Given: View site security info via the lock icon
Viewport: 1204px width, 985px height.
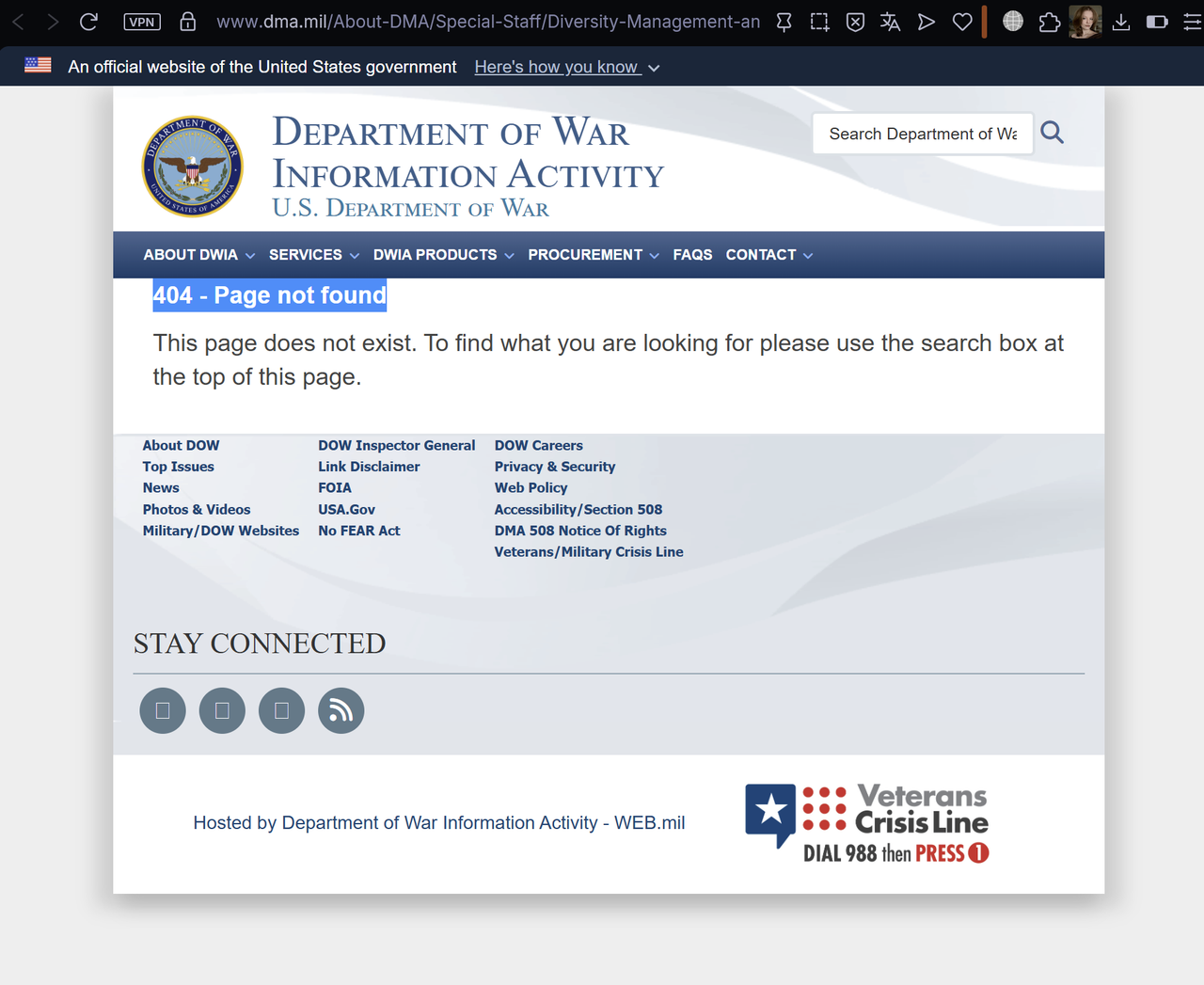Looking at the screenshot, I should (188, 22).
